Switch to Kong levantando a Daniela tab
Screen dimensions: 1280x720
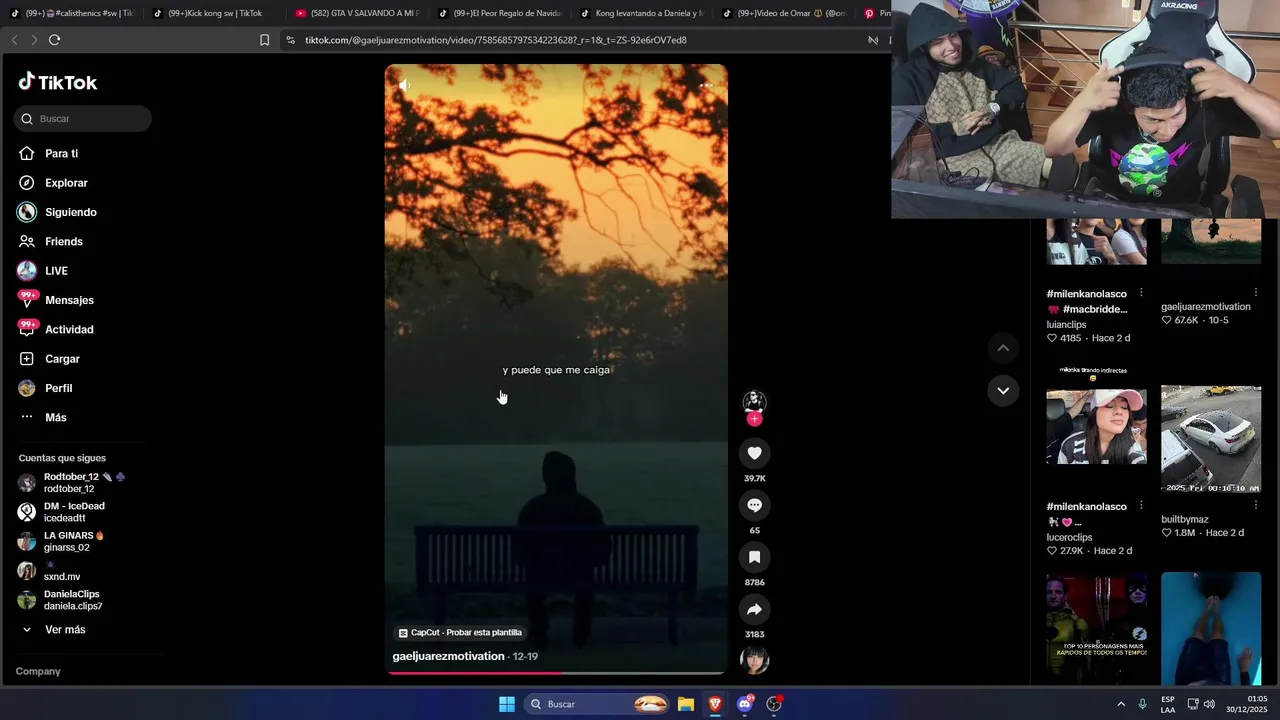[642, 13]
